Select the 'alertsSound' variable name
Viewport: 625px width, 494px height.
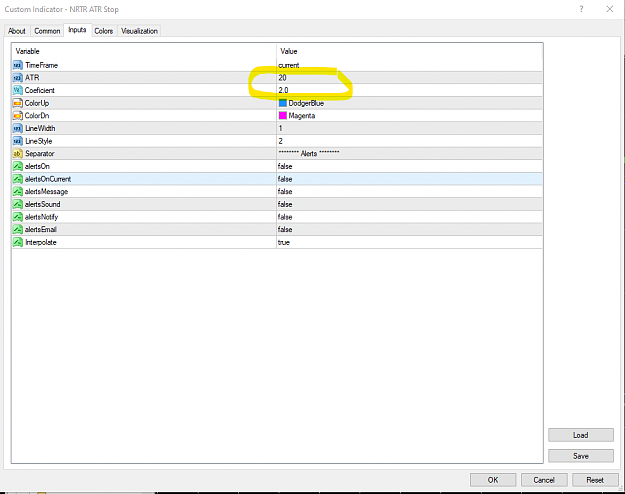[42, 204]
